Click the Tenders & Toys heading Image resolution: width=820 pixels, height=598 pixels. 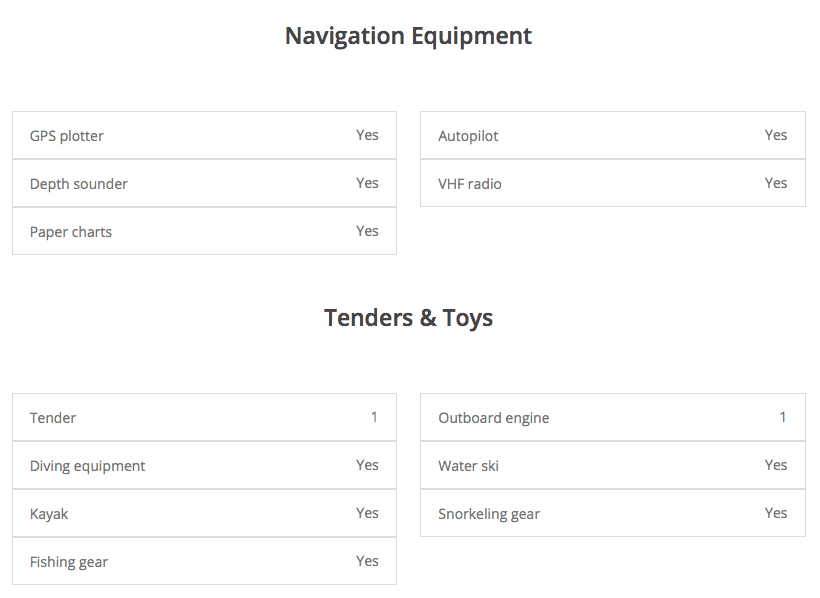408,318
